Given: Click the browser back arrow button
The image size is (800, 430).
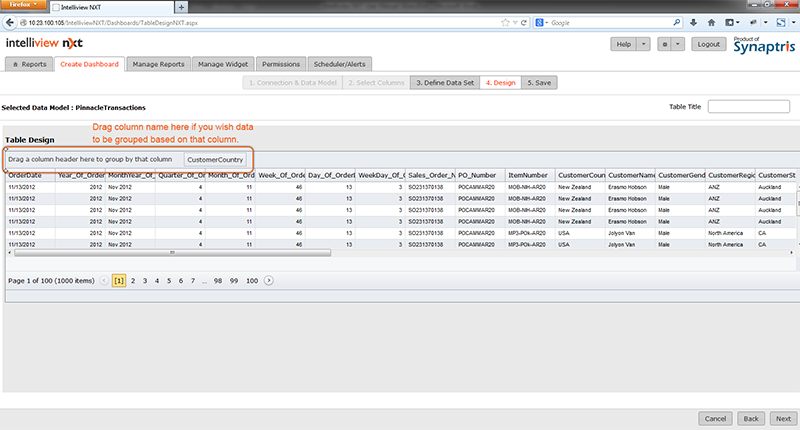Looking at the screenshot, I should coord(10,20).
